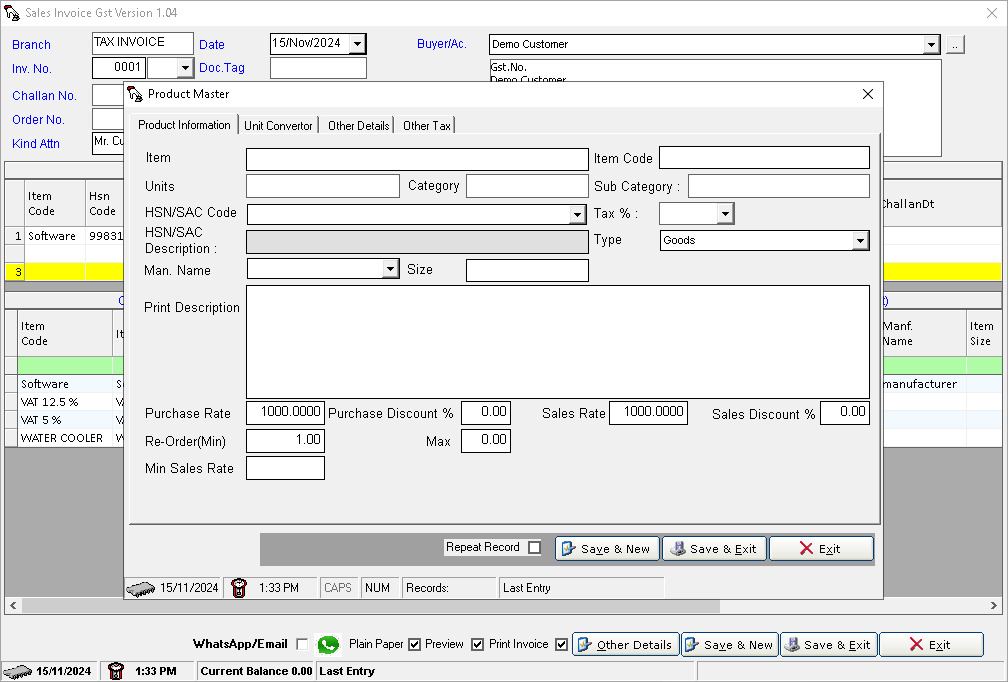Click the green WhatsApp icon
The width and height of the screenshot is (1008, 682).
tap(328, 644)
